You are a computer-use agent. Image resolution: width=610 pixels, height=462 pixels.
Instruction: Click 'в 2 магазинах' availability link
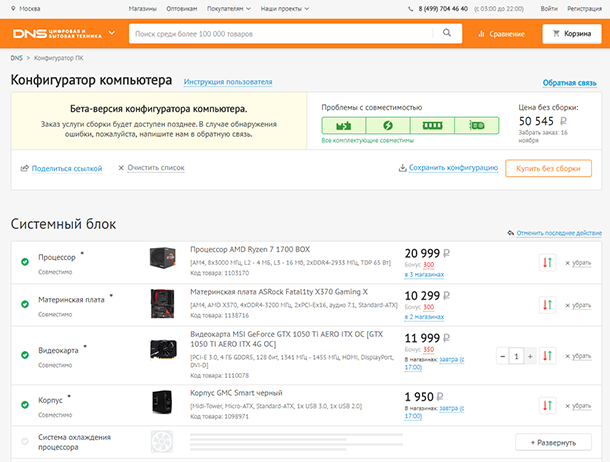pyautogui.click(x=424, y=317)
